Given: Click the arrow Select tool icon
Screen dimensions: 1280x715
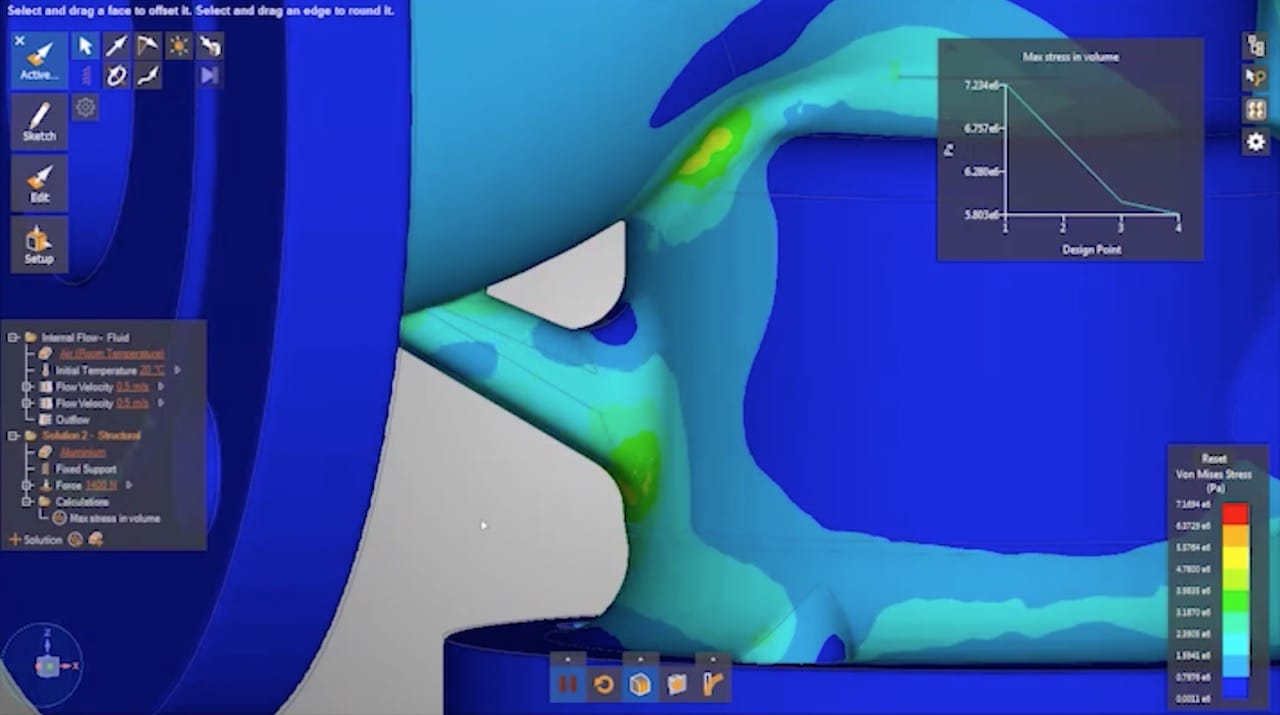Looking at the screenshot, I should 86,46.
